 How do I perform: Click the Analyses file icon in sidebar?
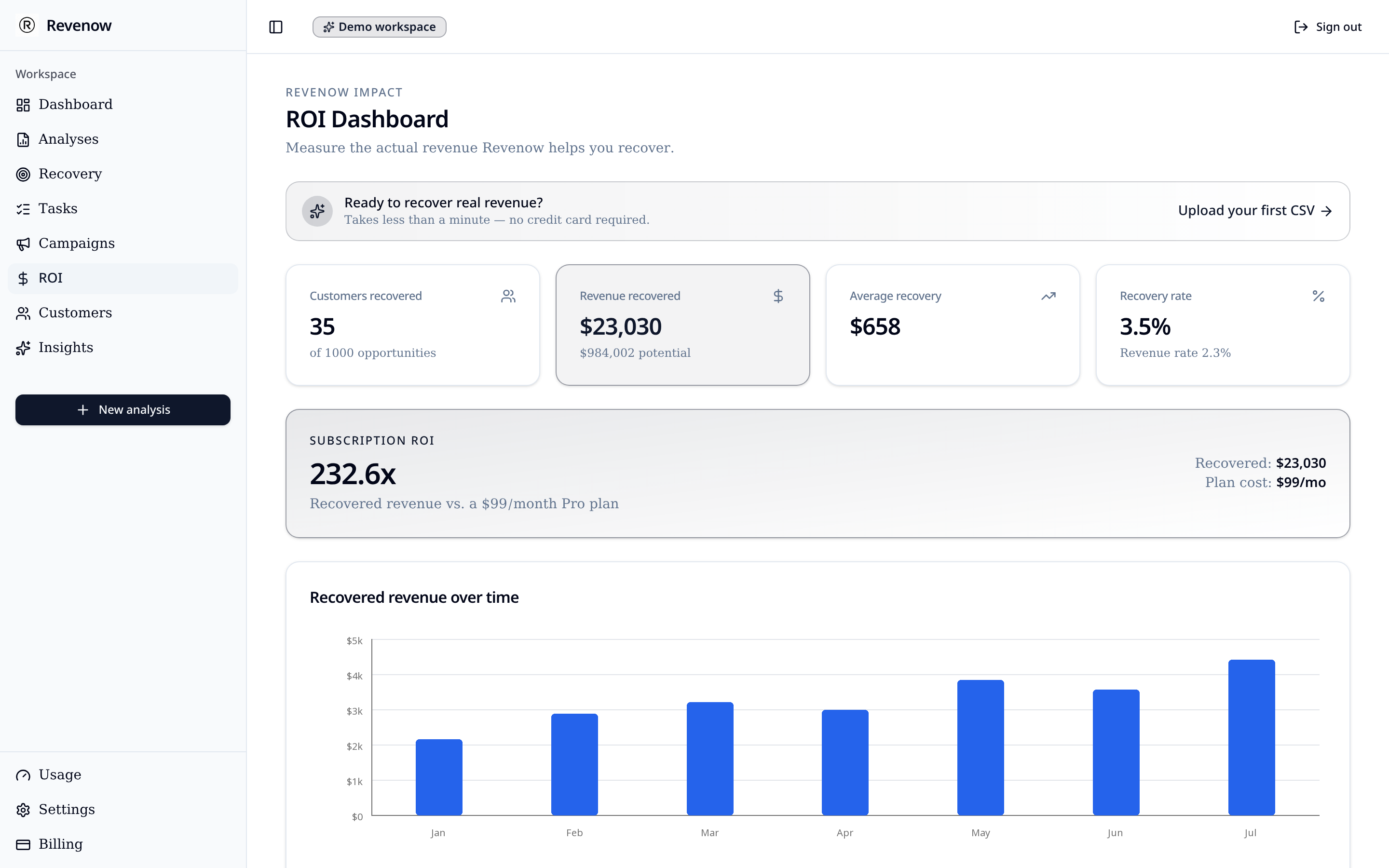(23, 139)
